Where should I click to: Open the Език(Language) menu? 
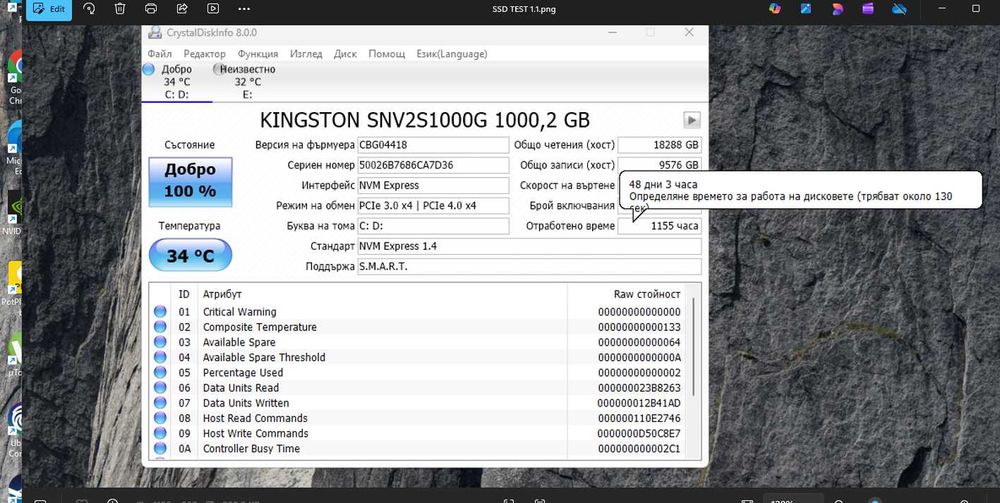click(452, 54)
